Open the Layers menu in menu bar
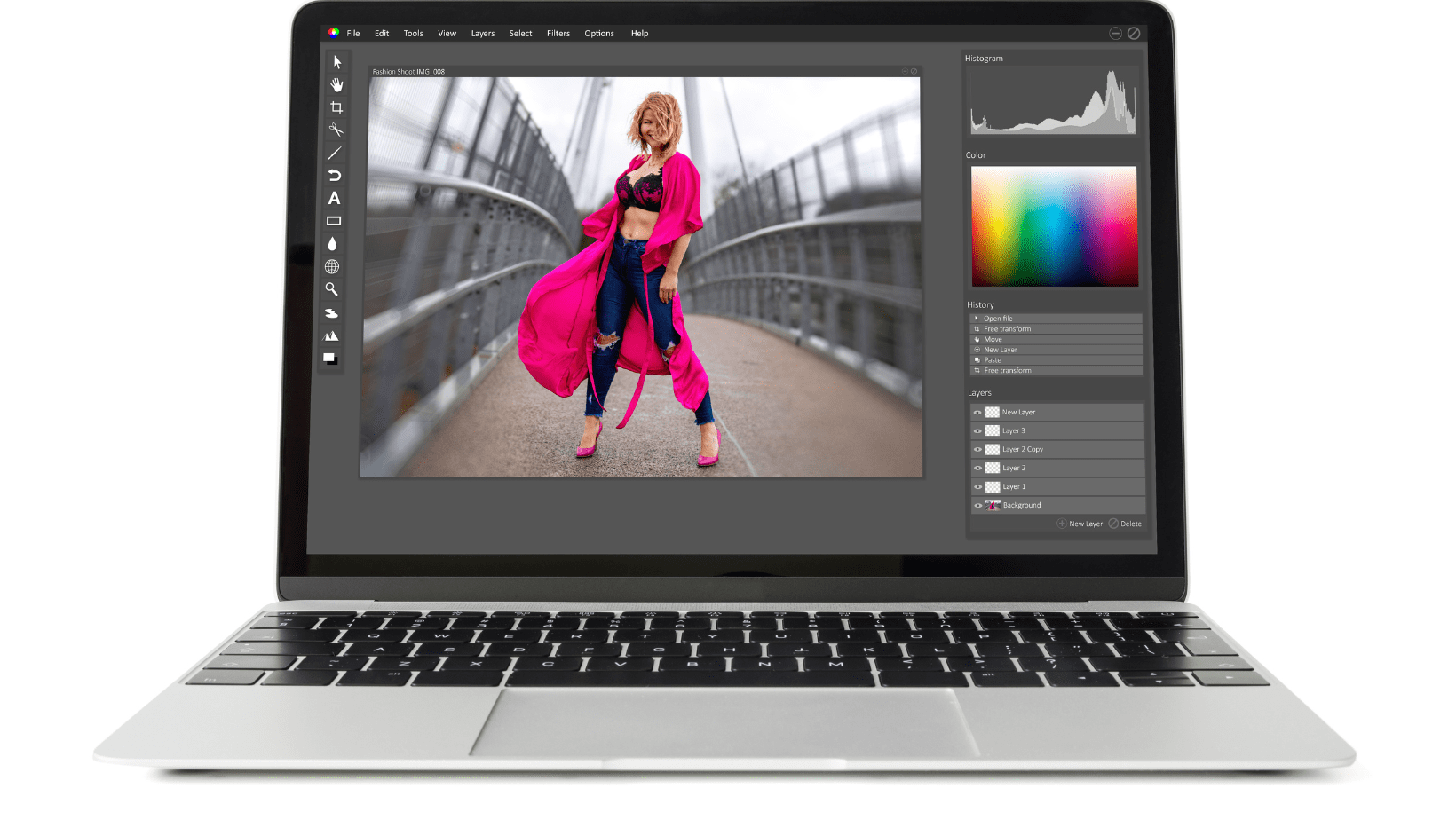 click(482, 34)
